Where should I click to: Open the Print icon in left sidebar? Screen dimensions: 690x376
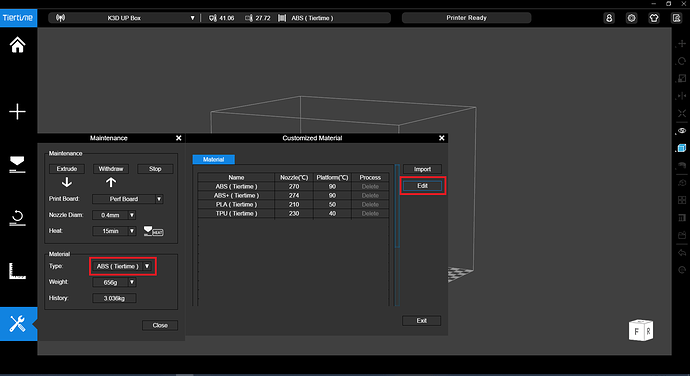pyautogui.click(x=17, y=164)
